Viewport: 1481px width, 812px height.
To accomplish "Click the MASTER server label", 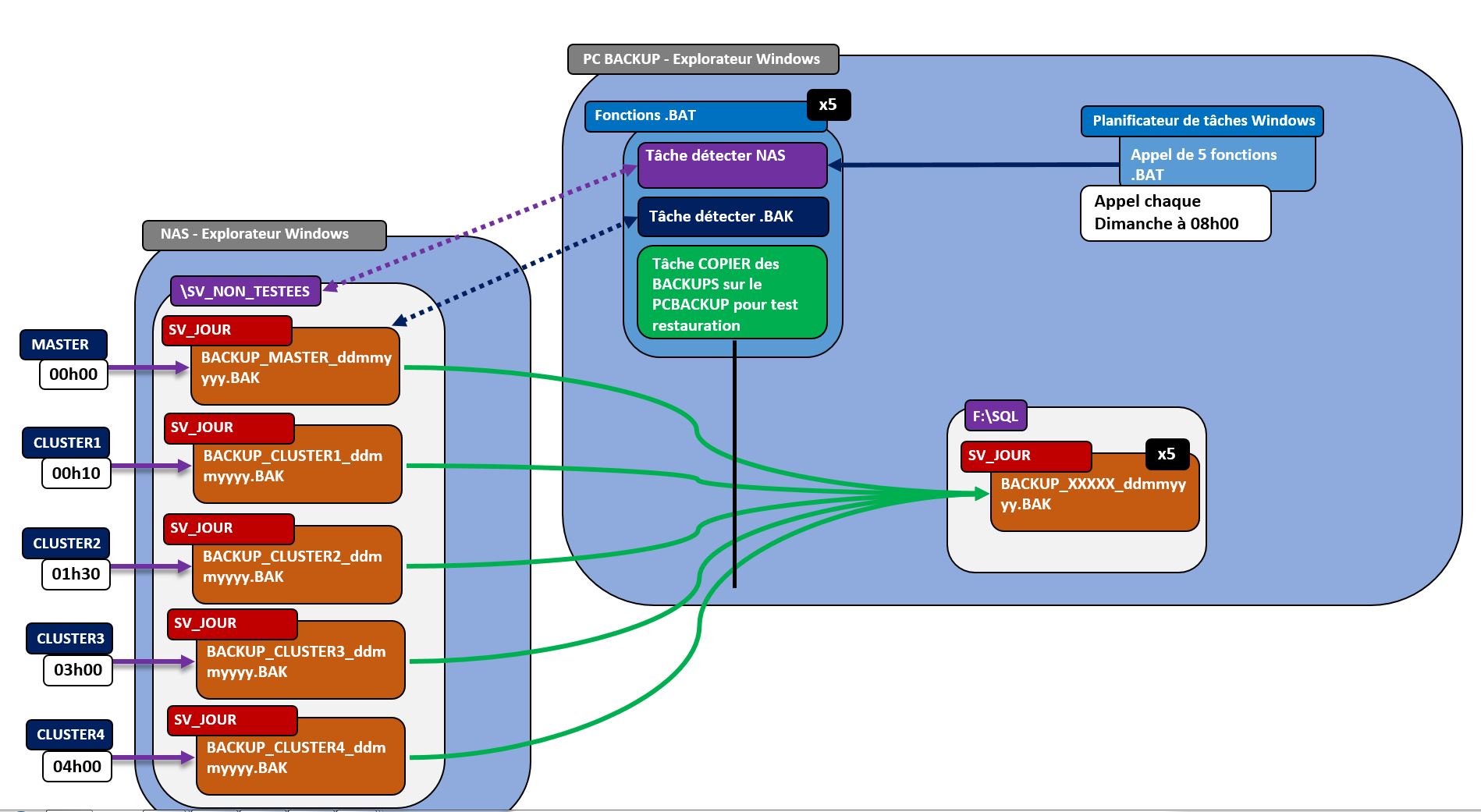I will [x=62, y=345].
